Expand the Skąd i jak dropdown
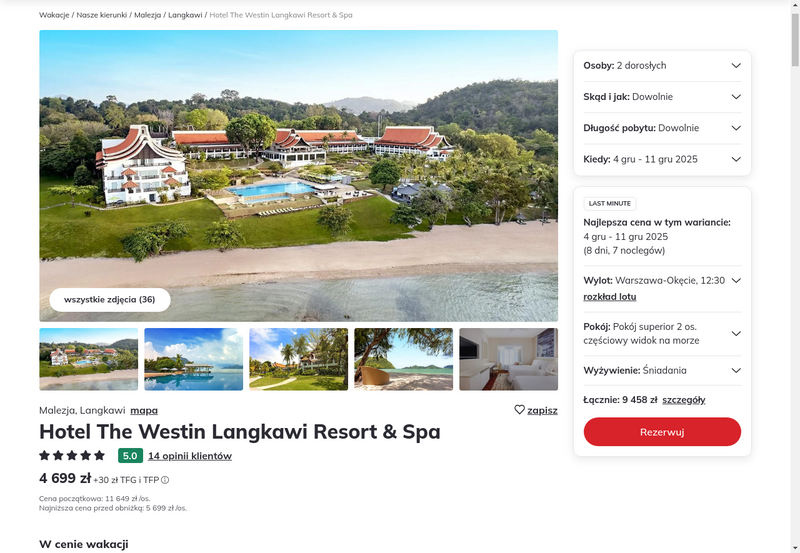The height and width of the screenshot is (553, 800). (662, 97)
